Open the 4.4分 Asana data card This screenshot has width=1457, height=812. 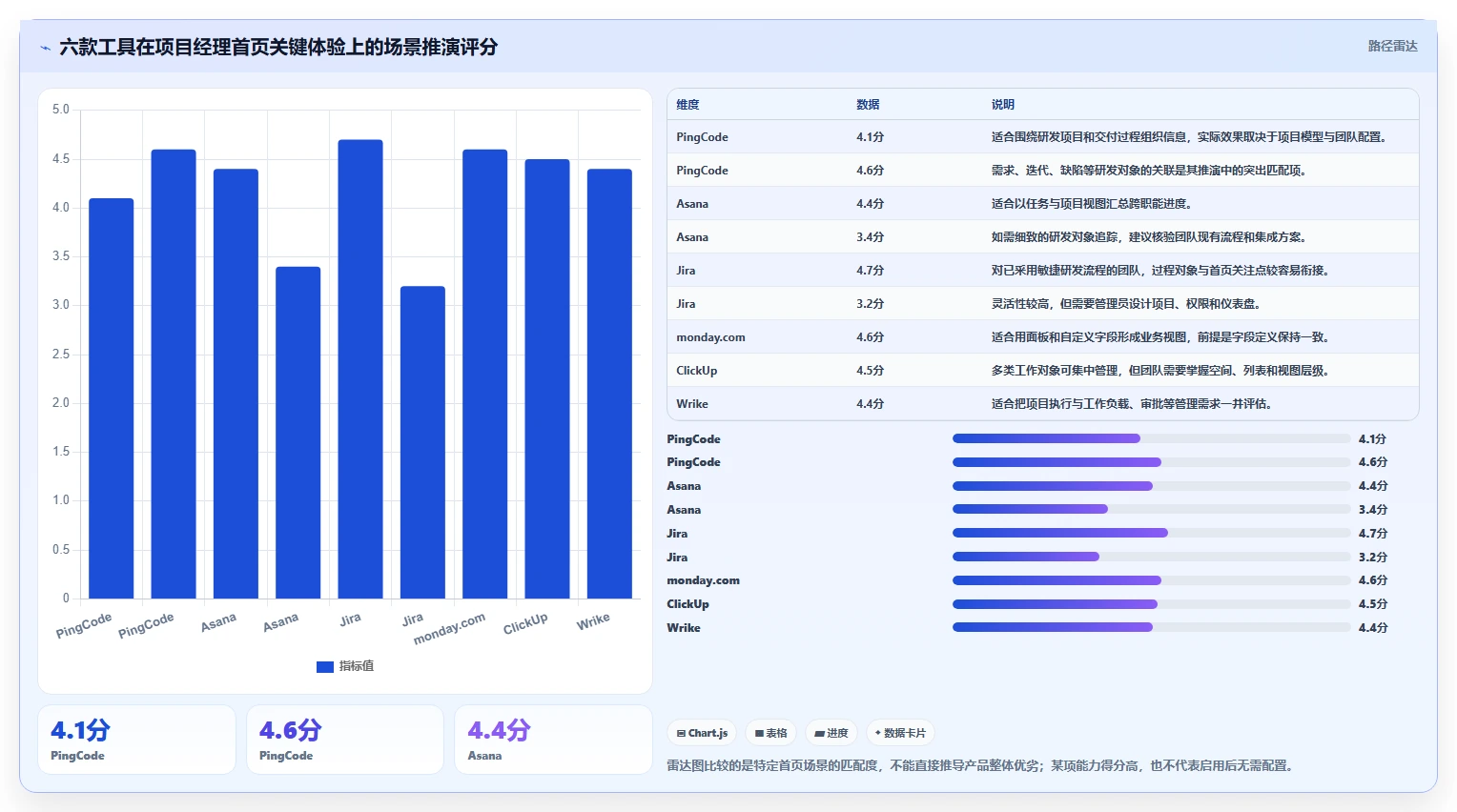click(553, 740)
